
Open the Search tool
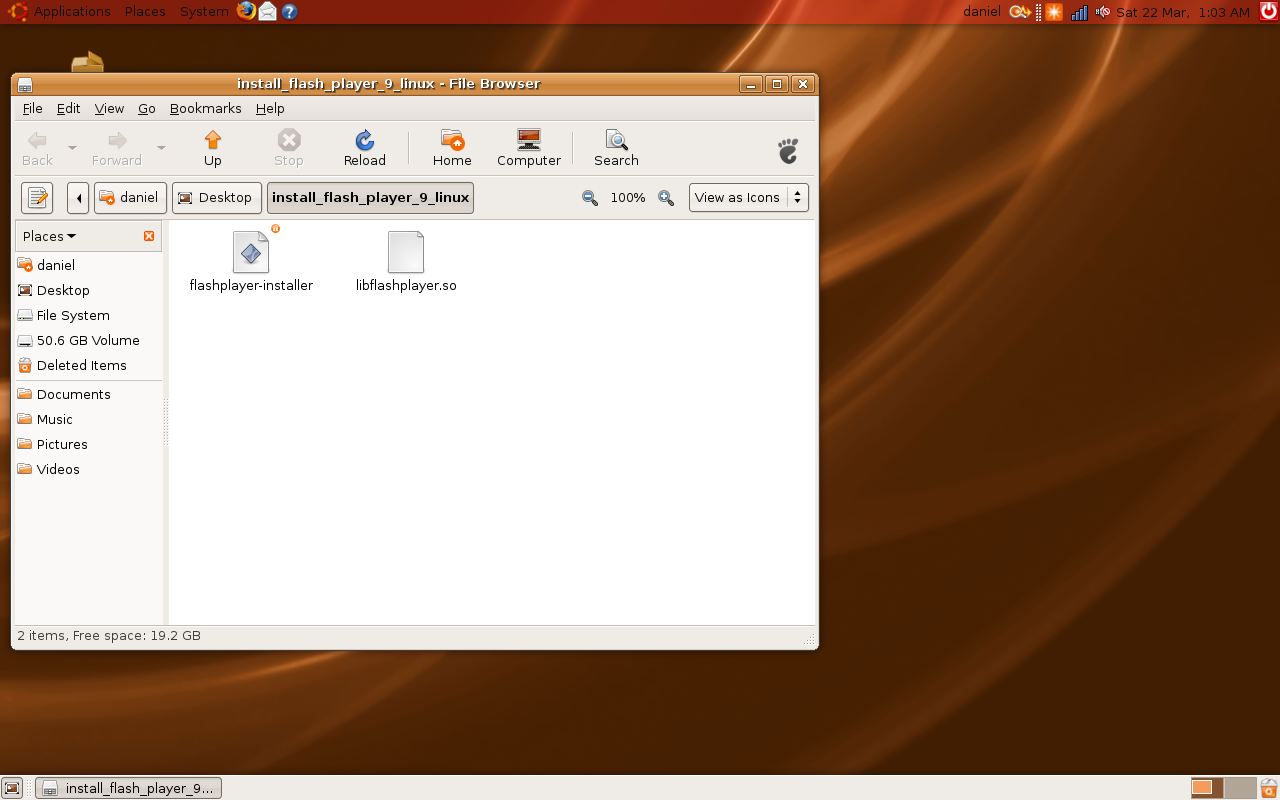(x=615, y=148)
